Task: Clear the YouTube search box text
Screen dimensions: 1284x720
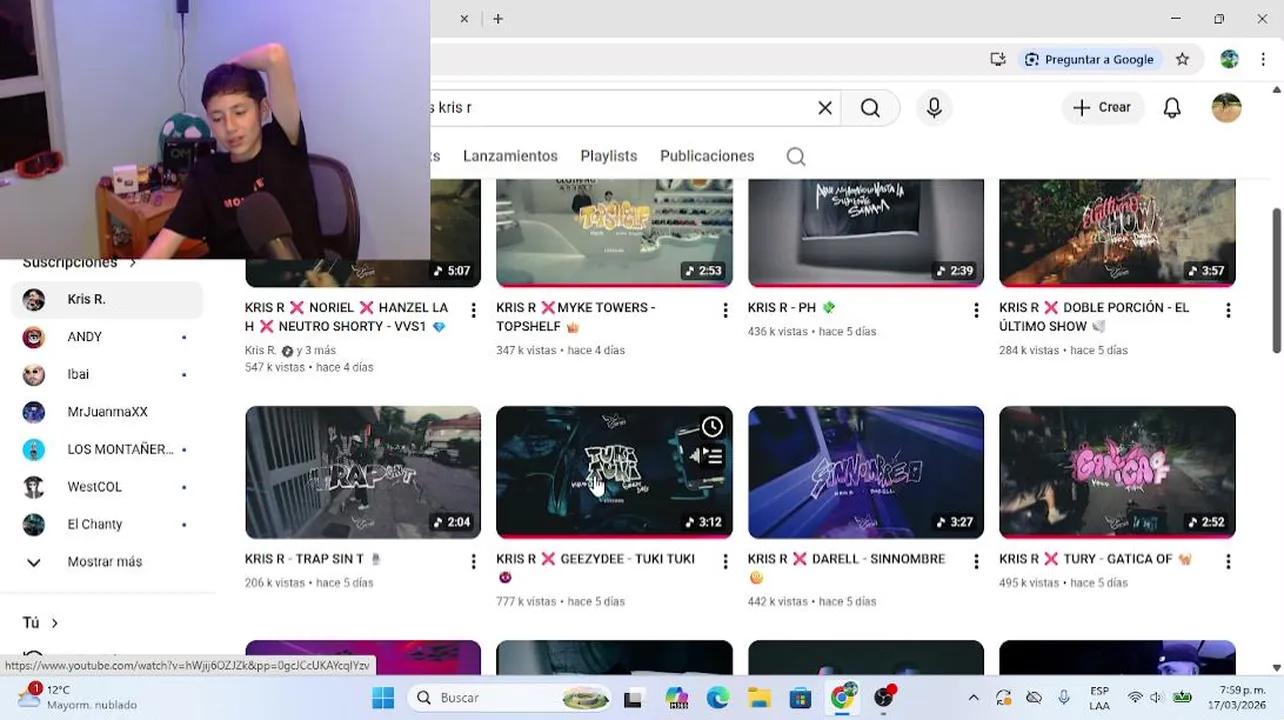Action: click(x=825, y=108)
